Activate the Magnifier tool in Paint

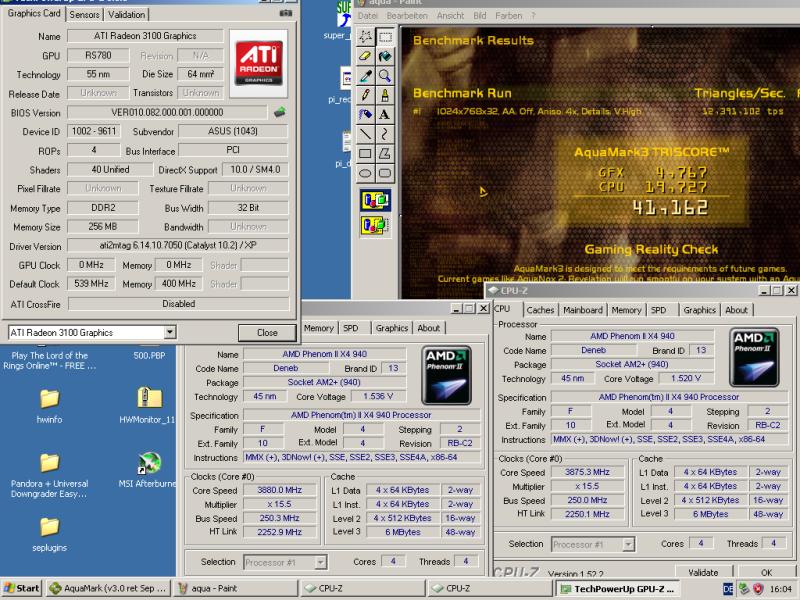coord(385,76)
